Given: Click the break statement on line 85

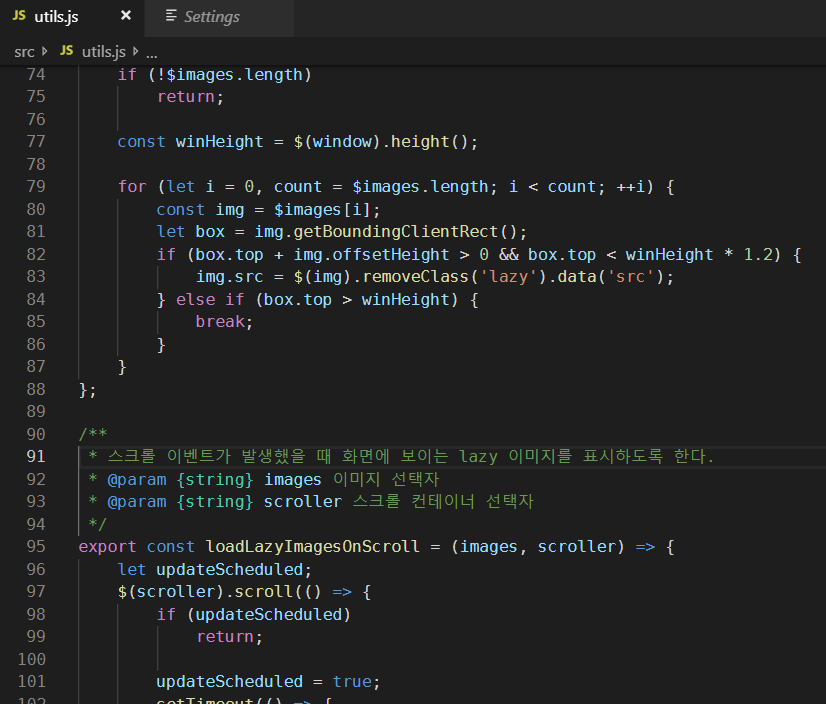Looking at the screenshot, I should 224,322.
